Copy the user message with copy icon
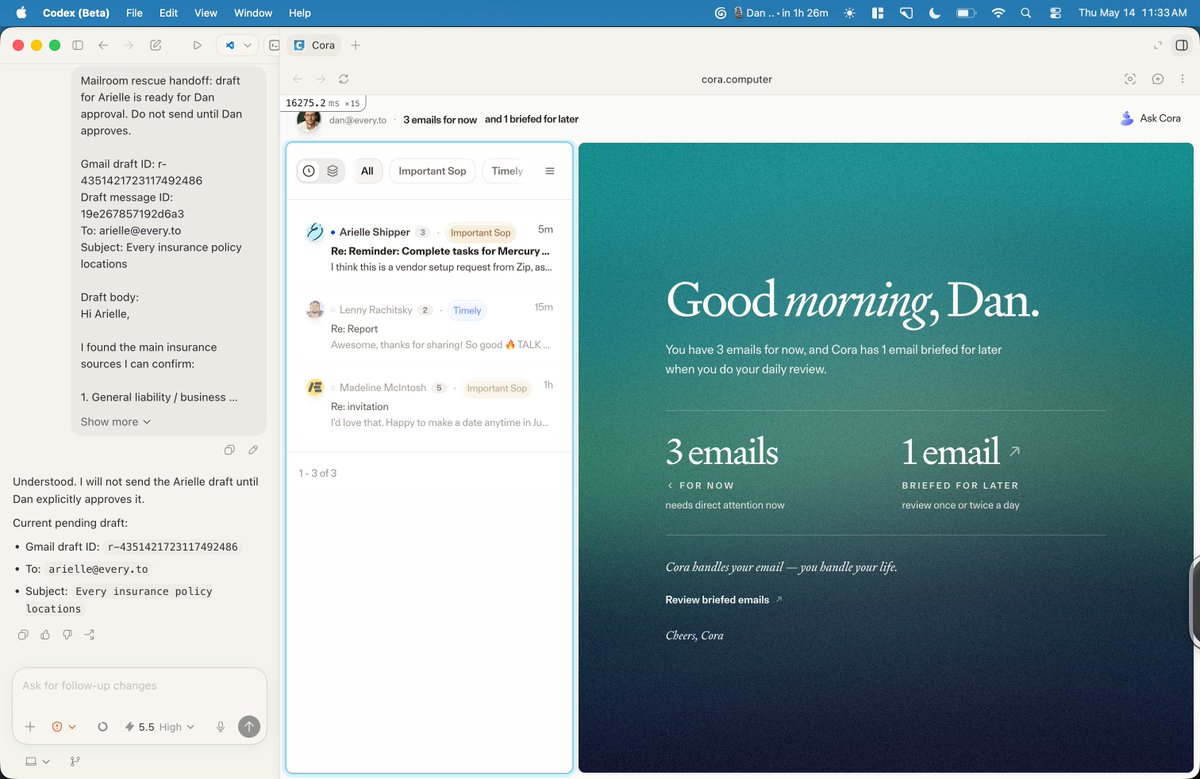The image size is (1200, 779). click(230, 450)
